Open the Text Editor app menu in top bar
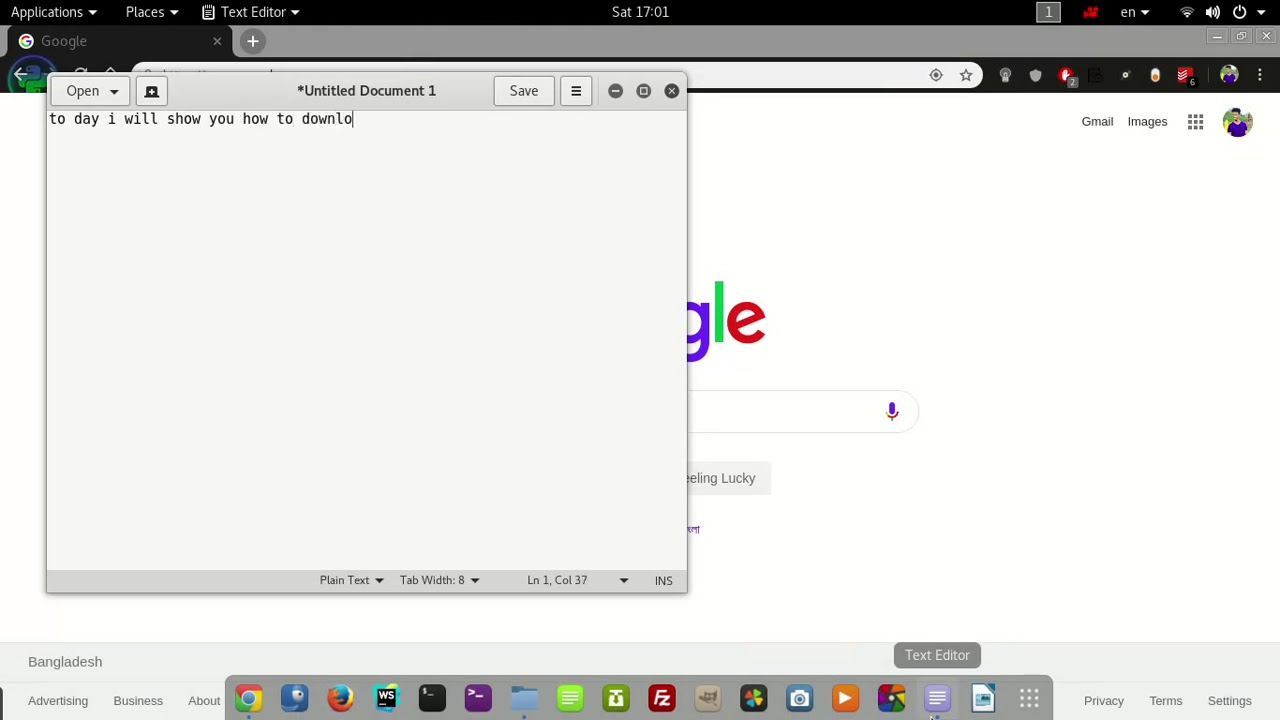The width and height of the screenshot is (1280, 720). 251,12
